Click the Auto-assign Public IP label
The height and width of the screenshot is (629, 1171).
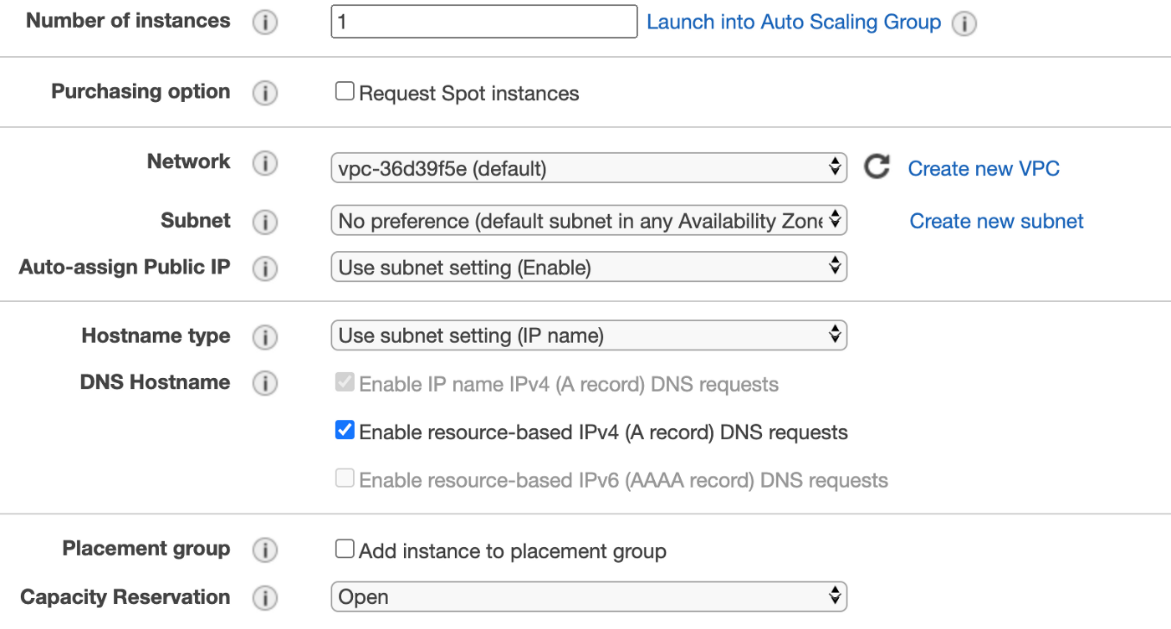(125, 267)
